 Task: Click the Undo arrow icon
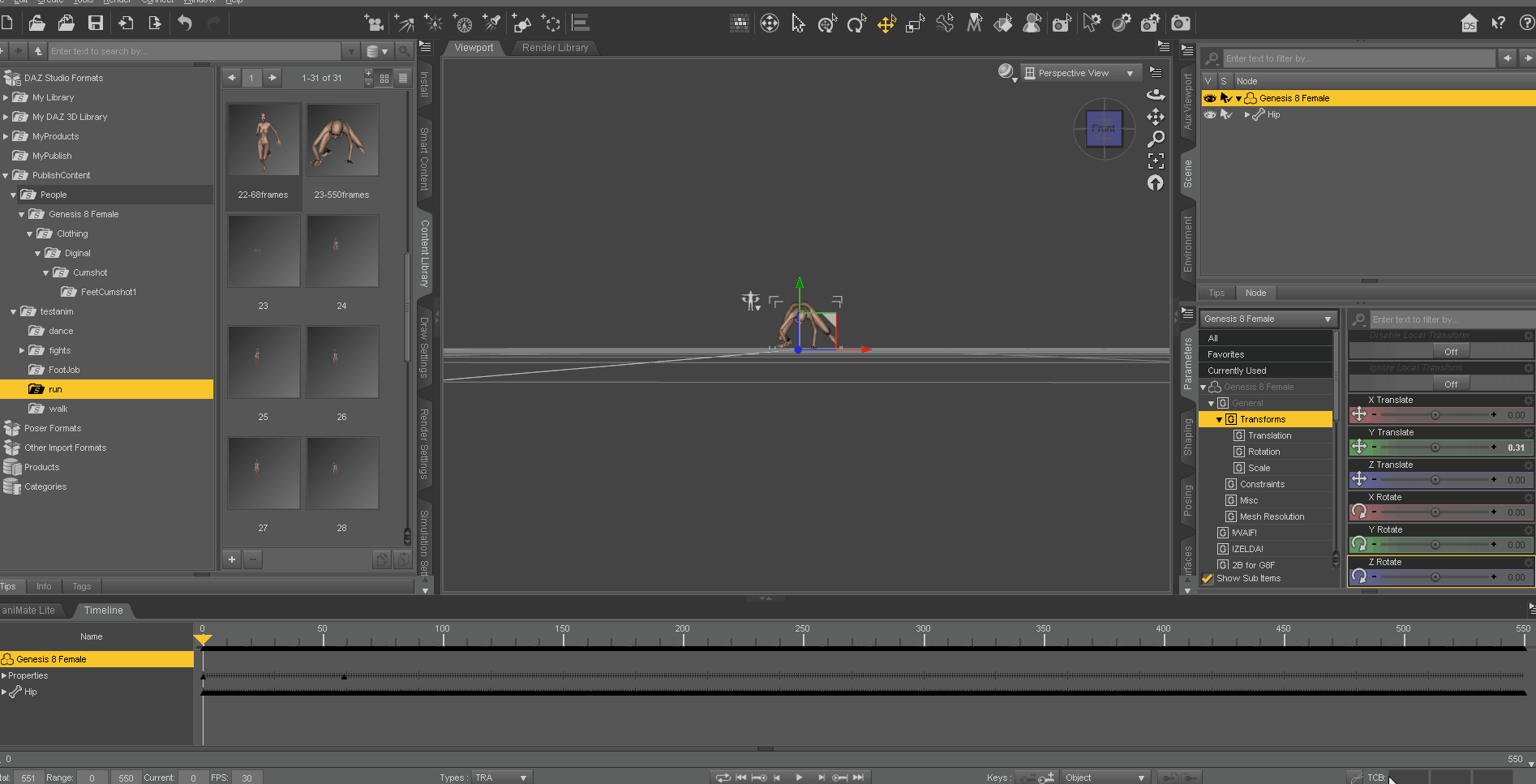(185, 24)
